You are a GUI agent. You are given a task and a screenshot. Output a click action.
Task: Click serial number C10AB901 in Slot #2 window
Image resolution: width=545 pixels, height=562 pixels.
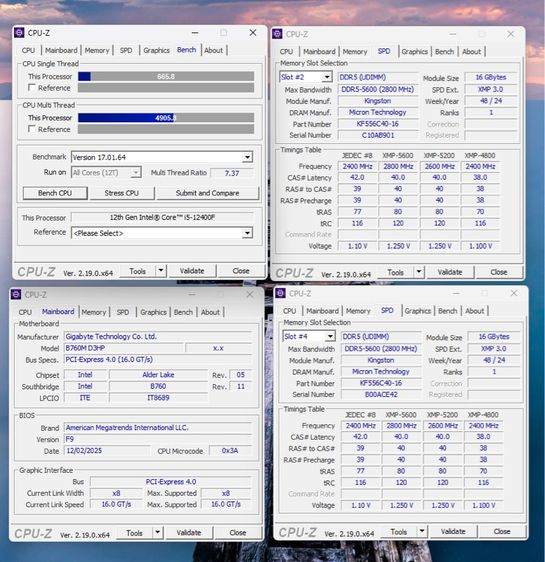(378, 135)
